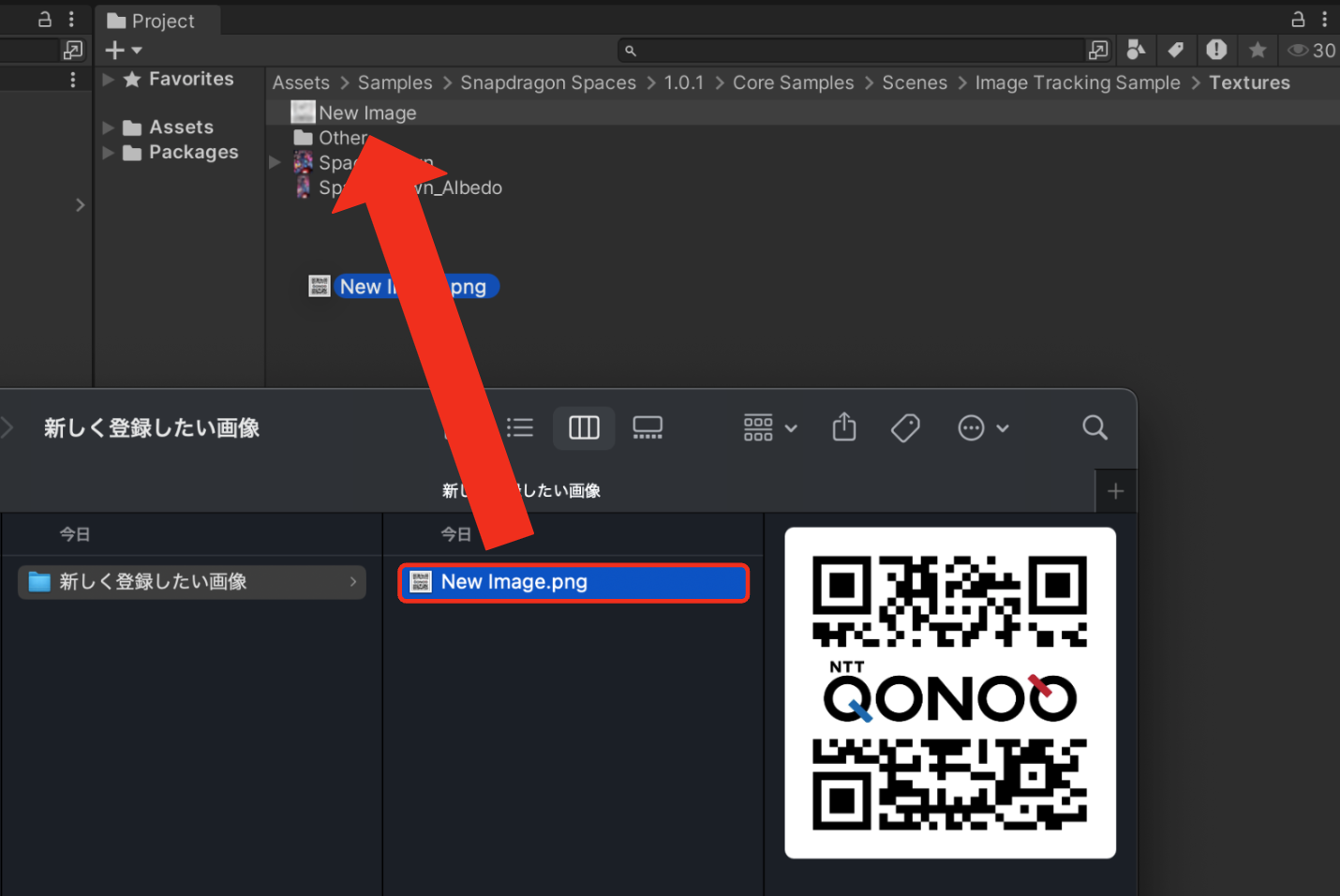Click Snapdragon Spaces in the breadcrumb
This screenshot has width=1340, height=896.
coord(548,83)
